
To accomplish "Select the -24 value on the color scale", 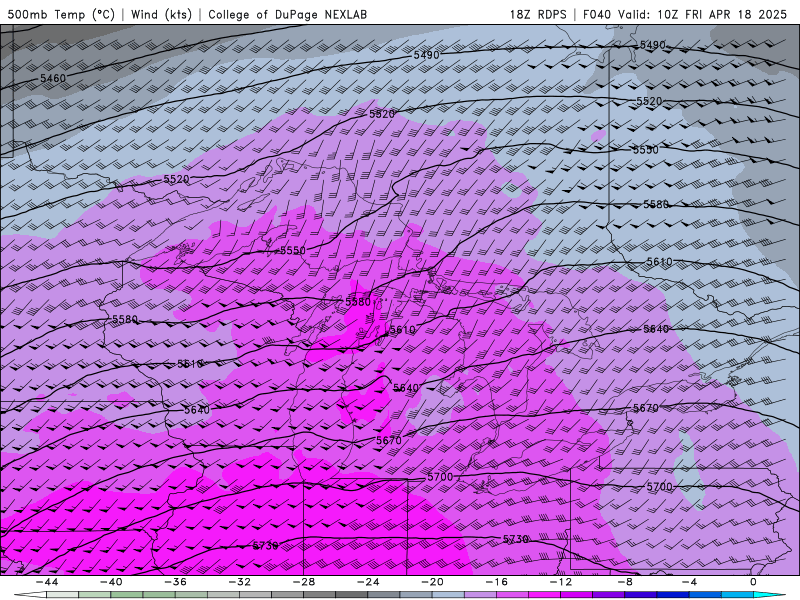I will pyautogui.click(x=368, y=582).
